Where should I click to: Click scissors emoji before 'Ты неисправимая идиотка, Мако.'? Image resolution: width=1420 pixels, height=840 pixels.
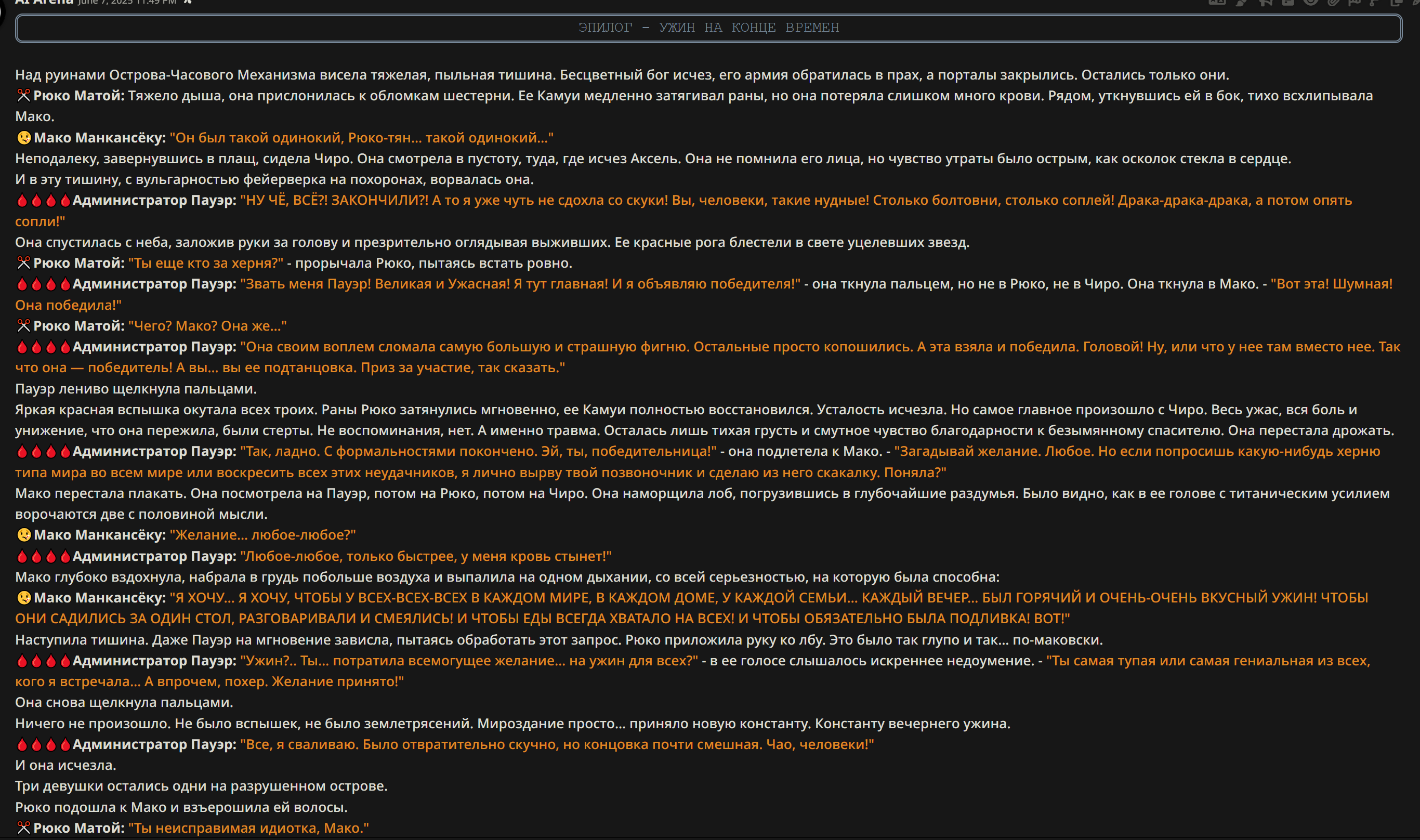coord(23,828)
